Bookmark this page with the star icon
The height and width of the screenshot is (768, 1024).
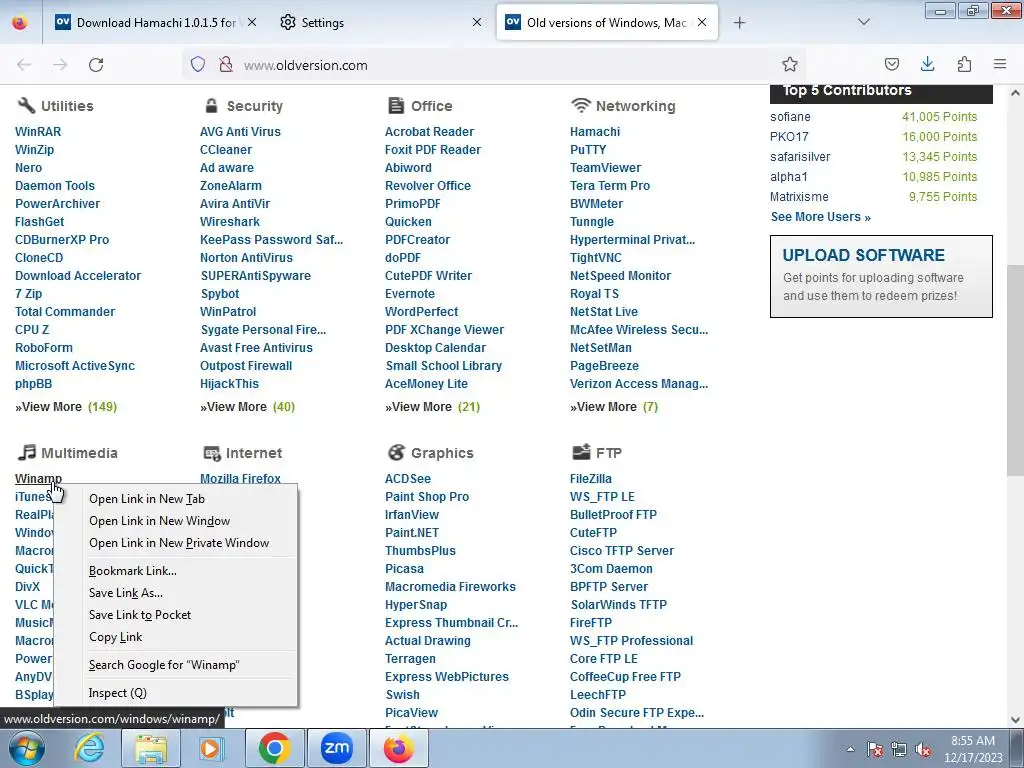point(790,64)
